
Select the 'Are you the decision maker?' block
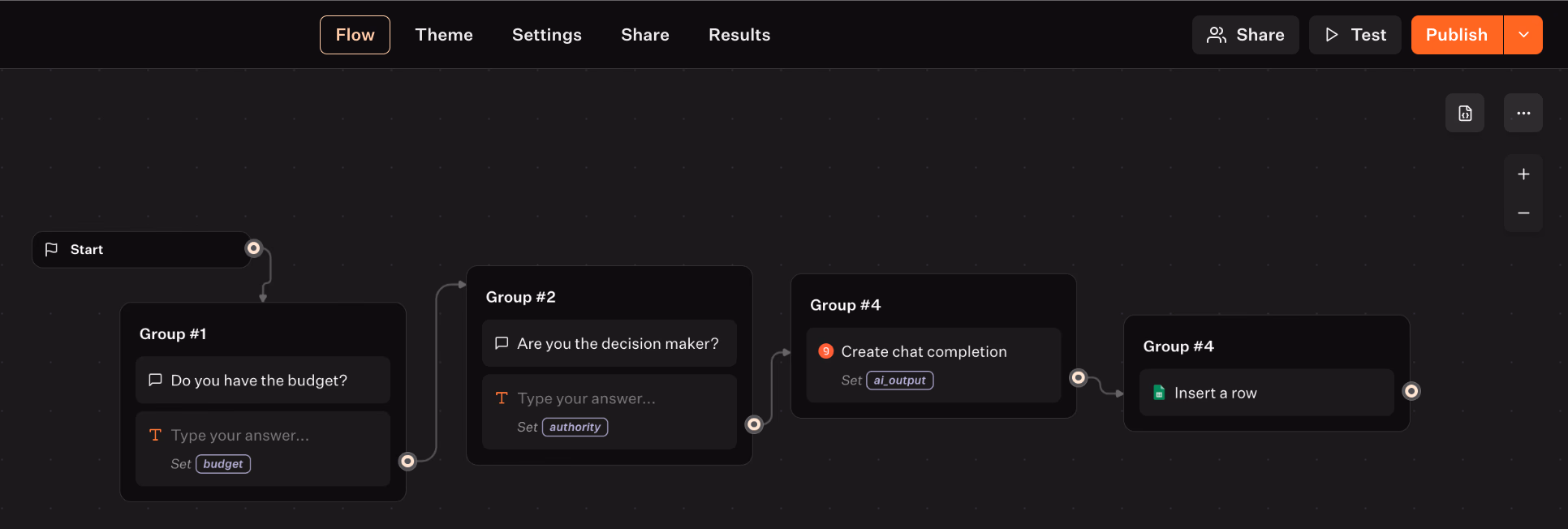(610, 344)
